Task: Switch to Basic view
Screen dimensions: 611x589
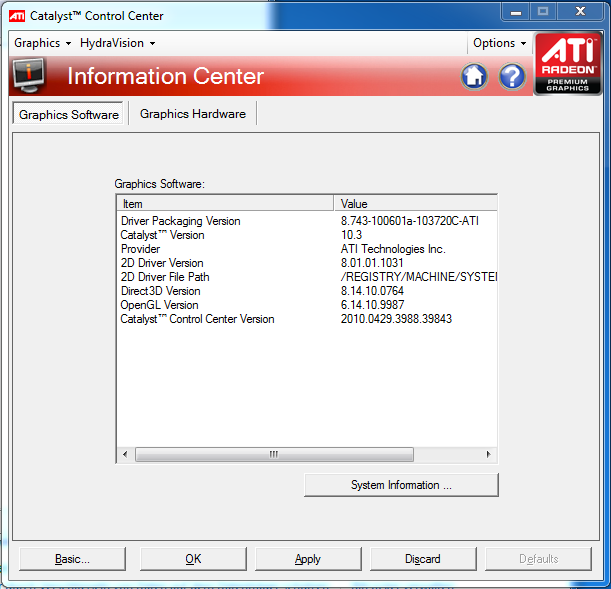Action: pyautogui.click(x=72, y=559)
